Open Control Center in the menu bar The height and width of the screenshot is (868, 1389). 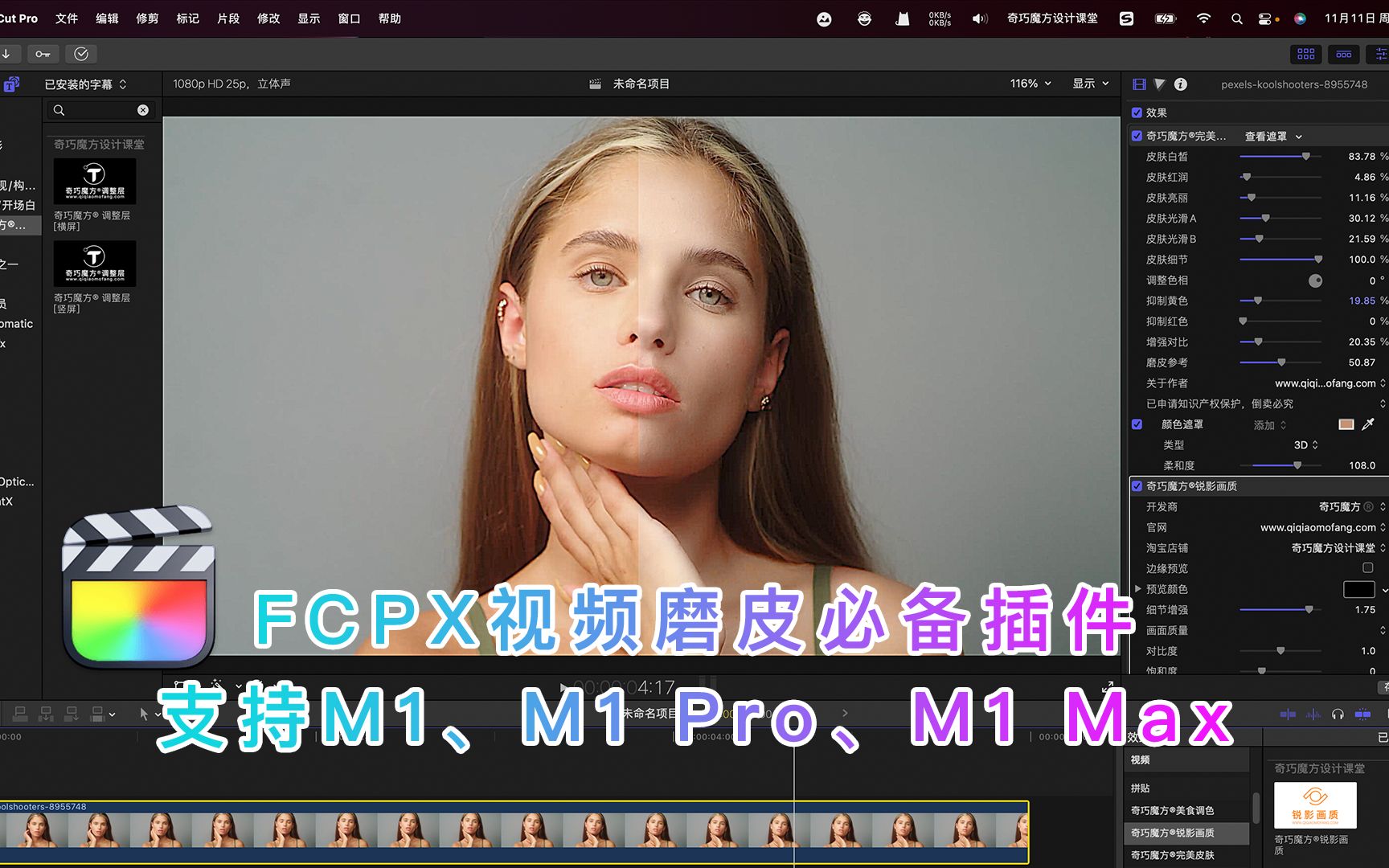click(x=1265, y=18)
